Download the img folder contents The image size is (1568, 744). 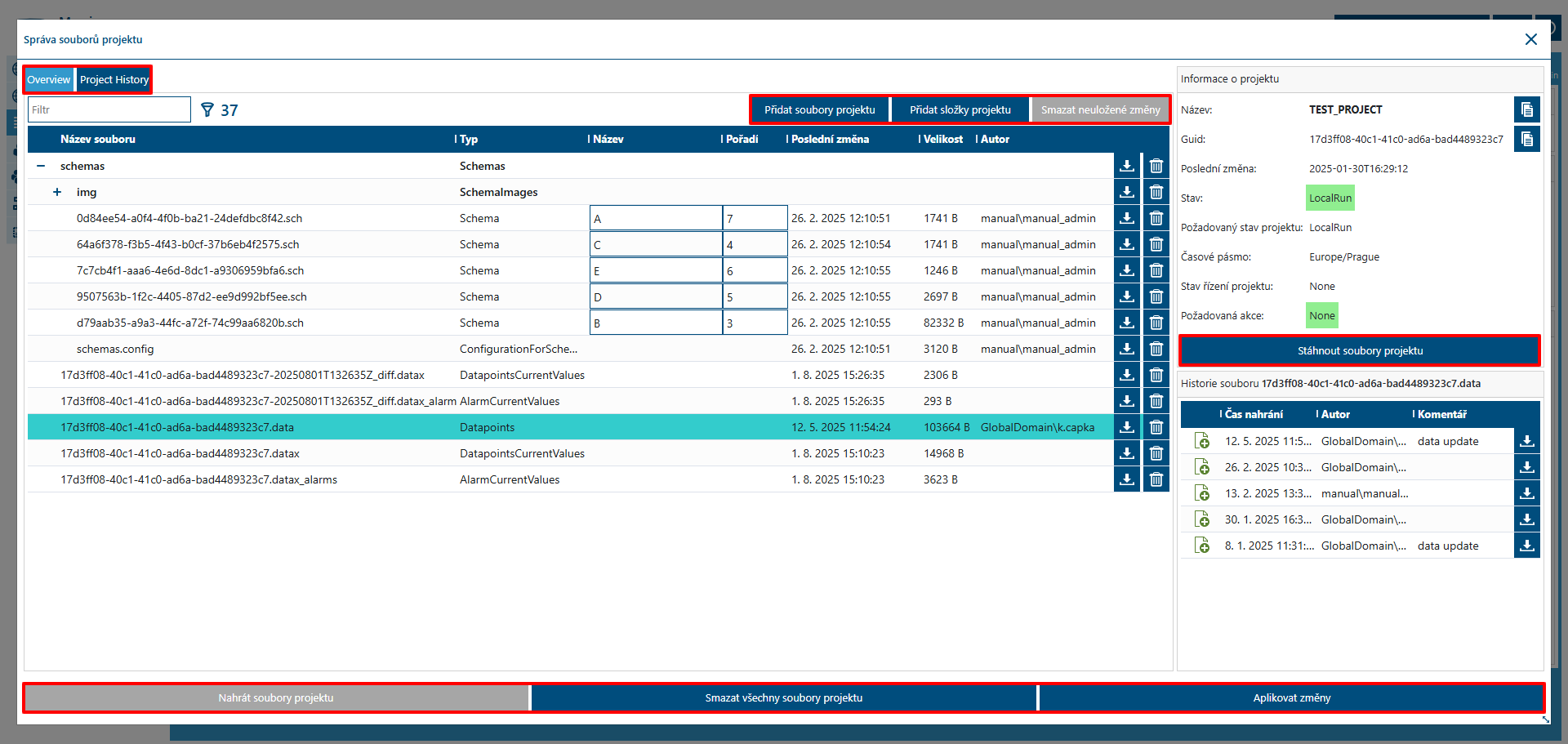(1127, 192)
